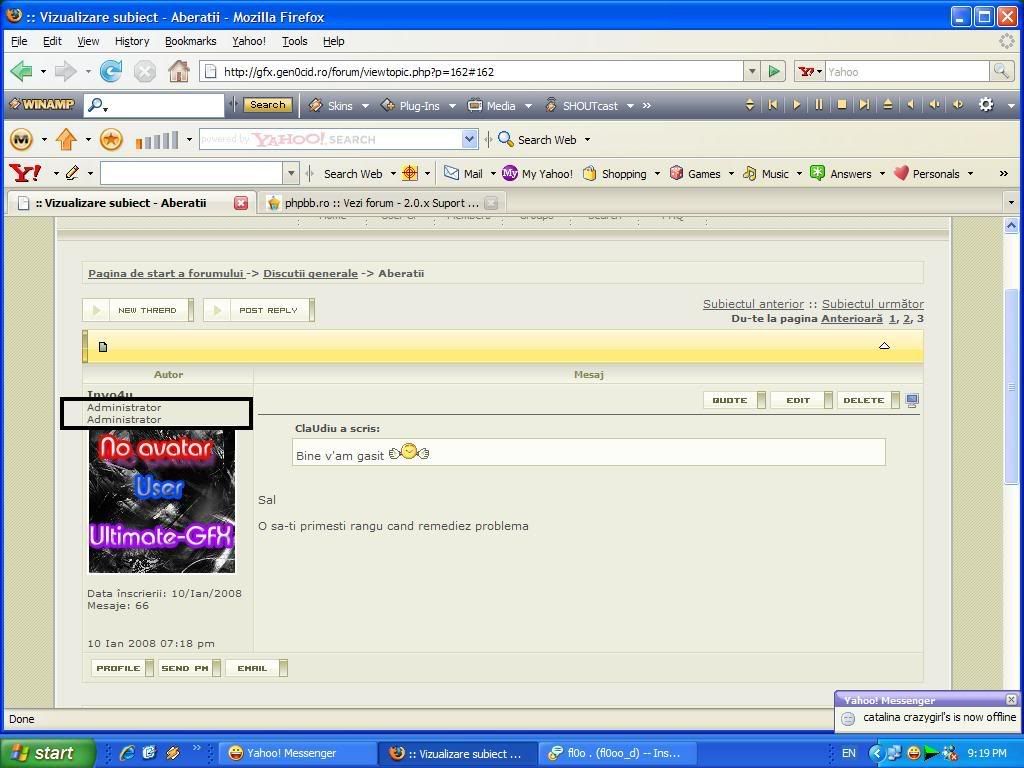Click Games on Yahoo toolbar
Image resolution: width=1024 pixels, height=768 pixels.
[695, 174]
